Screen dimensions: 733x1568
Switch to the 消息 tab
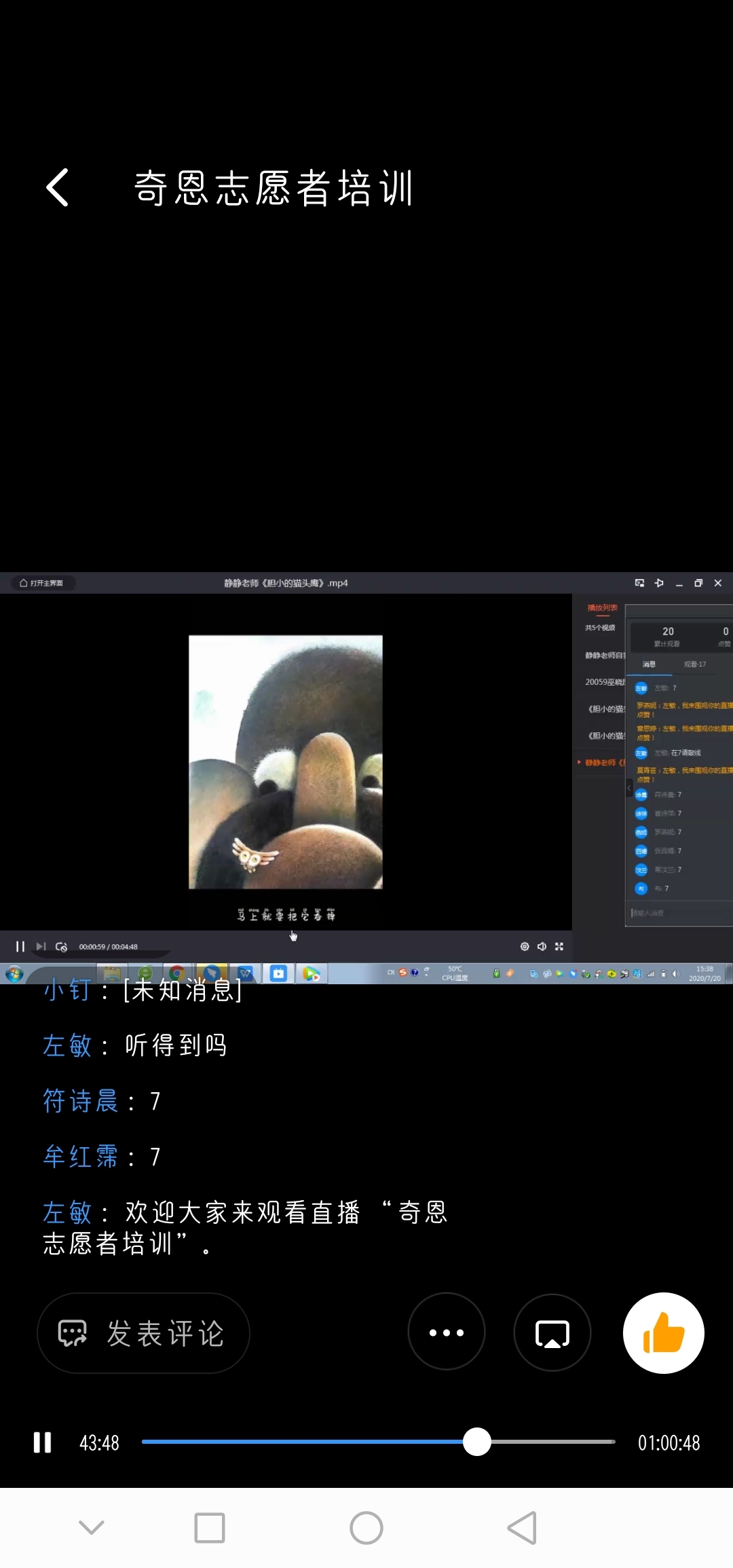coord(649,665)
